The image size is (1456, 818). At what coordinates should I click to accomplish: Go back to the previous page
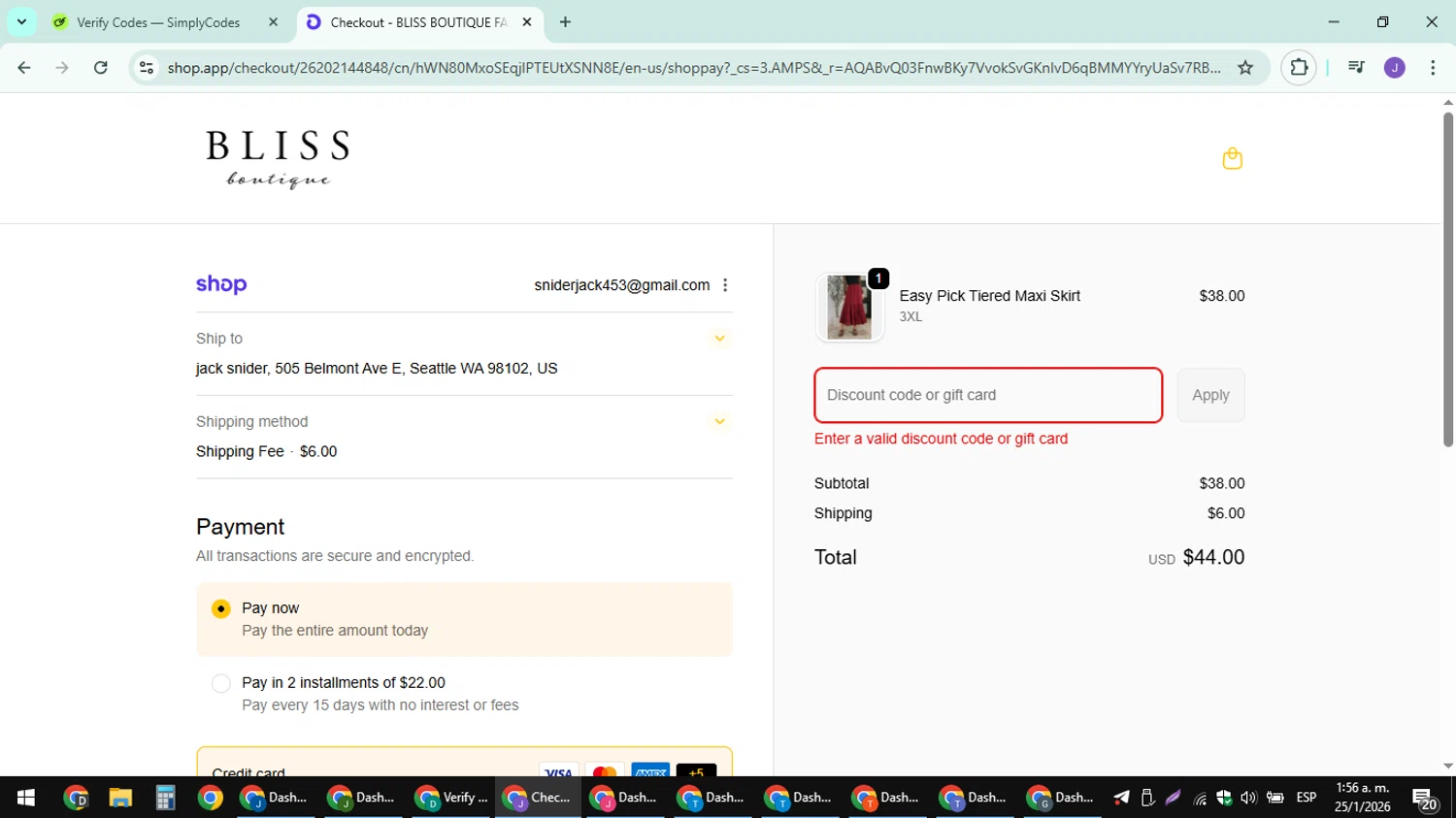click(24, 68)
